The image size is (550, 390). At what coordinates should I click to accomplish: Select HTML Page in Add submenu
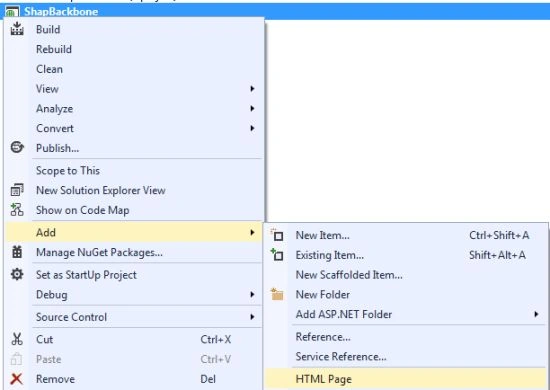point(406,379)
